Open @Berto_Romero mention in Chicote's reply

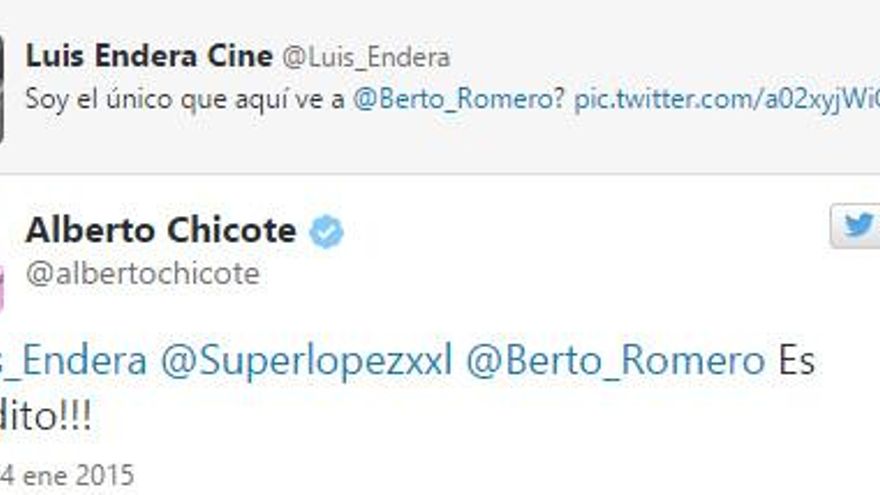(x=616, y=361)
